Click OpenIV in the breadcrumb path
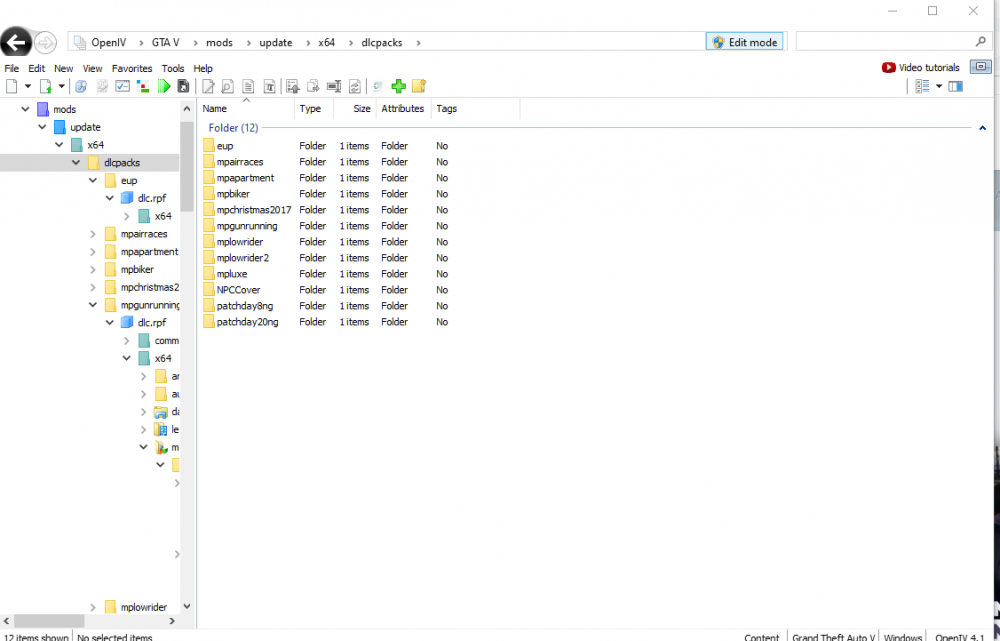Screen dimensions: 1000x641 tap(108, 43)
